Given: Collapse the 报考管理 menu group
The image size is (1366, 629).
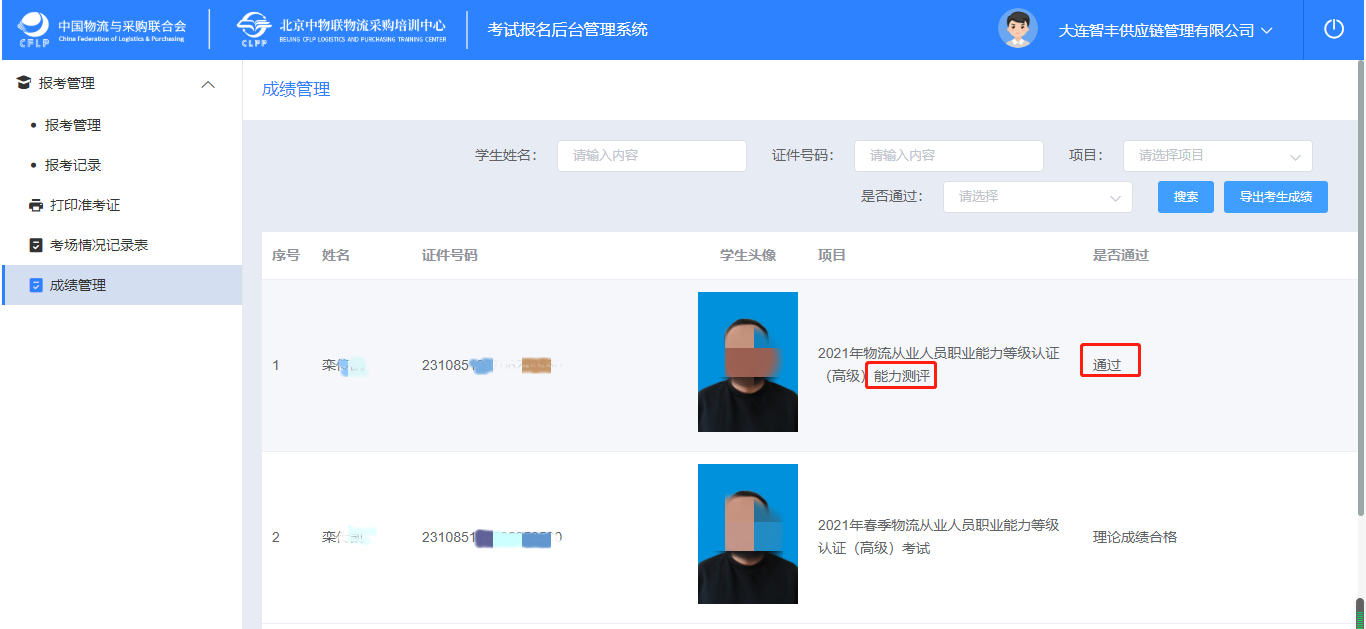Looking at the screenshot, I should 208,83.
